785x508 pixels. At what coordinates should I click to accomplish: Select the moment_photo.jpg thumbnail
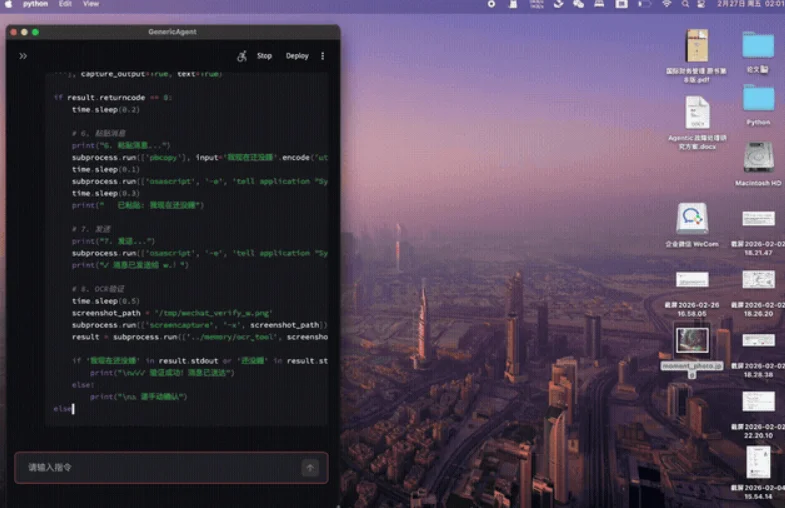[692, 342]
